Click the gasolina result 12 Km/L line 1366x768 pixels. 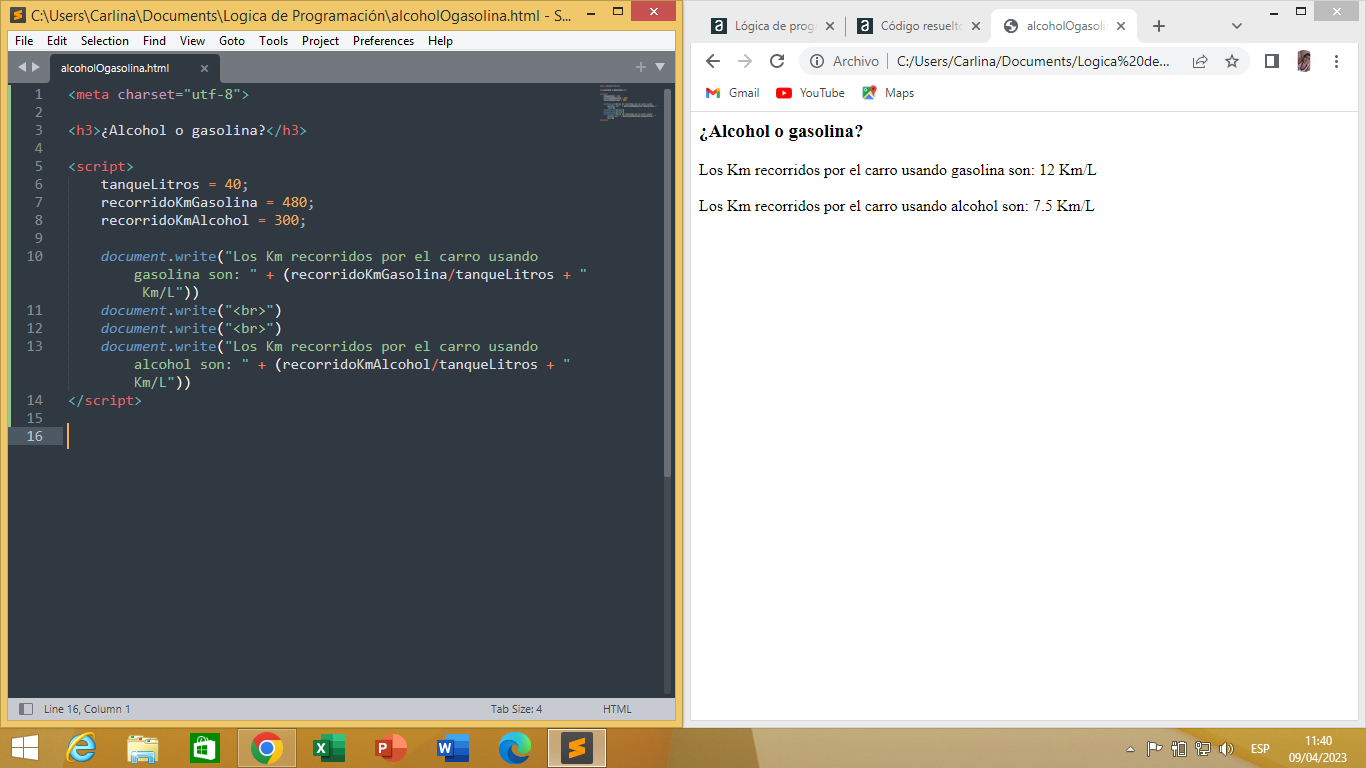pos(898,170)
